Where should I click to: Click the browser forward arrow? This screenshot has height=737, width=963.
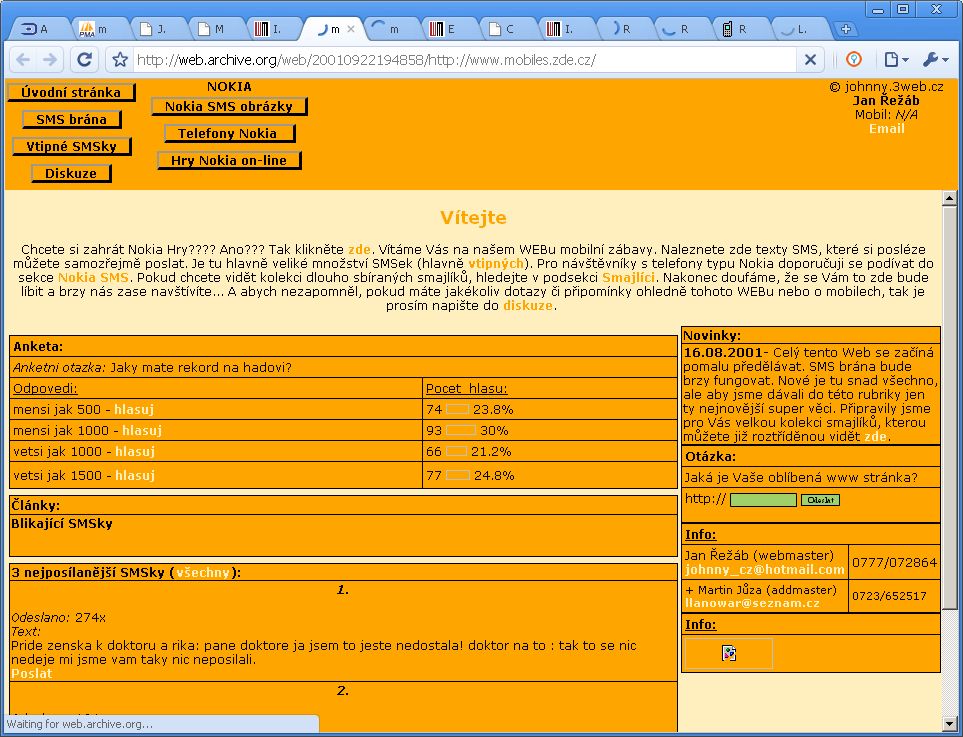[x=50, y=60]
